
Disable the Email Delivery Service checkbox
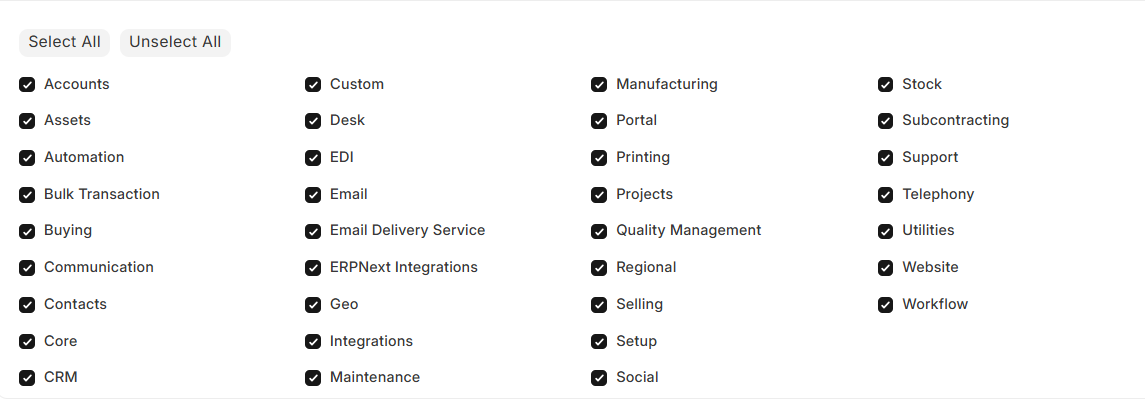[313, 231]
